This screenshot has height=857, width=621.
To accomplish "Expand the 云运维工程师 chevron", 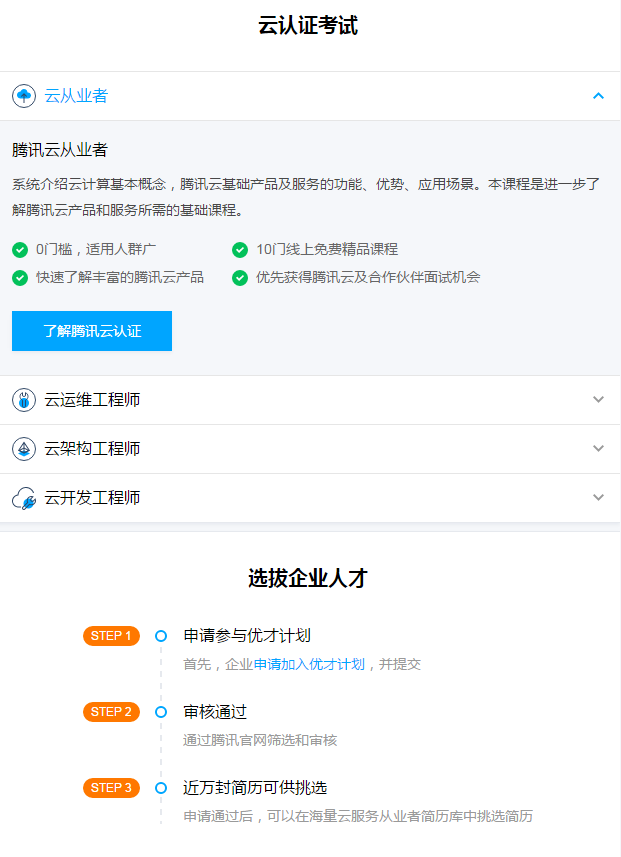I will click(x=598, y=400).
